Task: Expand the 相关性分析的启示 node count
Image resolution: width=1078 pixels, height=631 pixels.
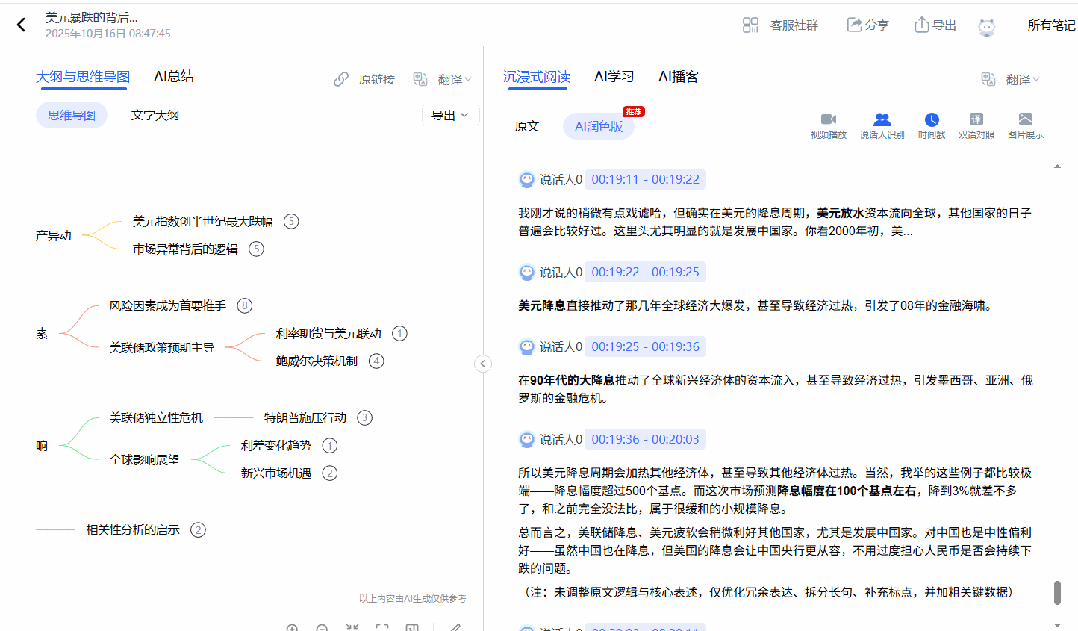Action: pyautogui.click(x=198, y=530)
